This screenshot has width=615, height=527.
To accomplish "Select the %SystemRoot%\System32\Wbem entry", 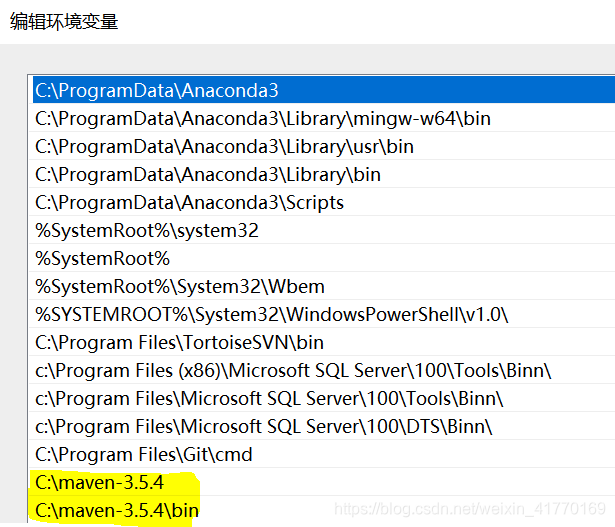I will pyautogui.click(x=324, y=287).
